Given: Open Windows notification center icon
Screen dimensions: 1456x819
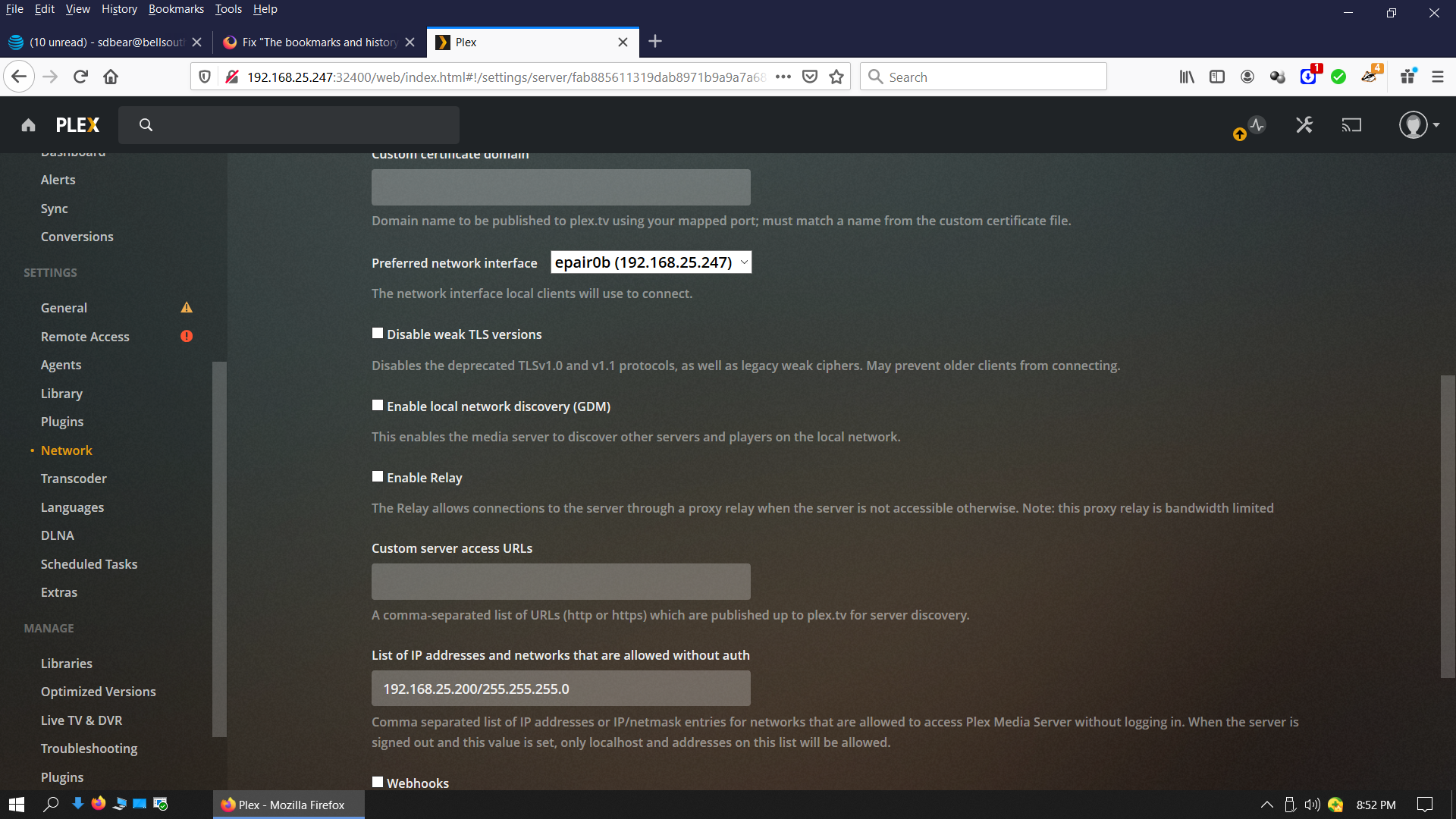Looking at the screenshot, I should [1425, 805].
